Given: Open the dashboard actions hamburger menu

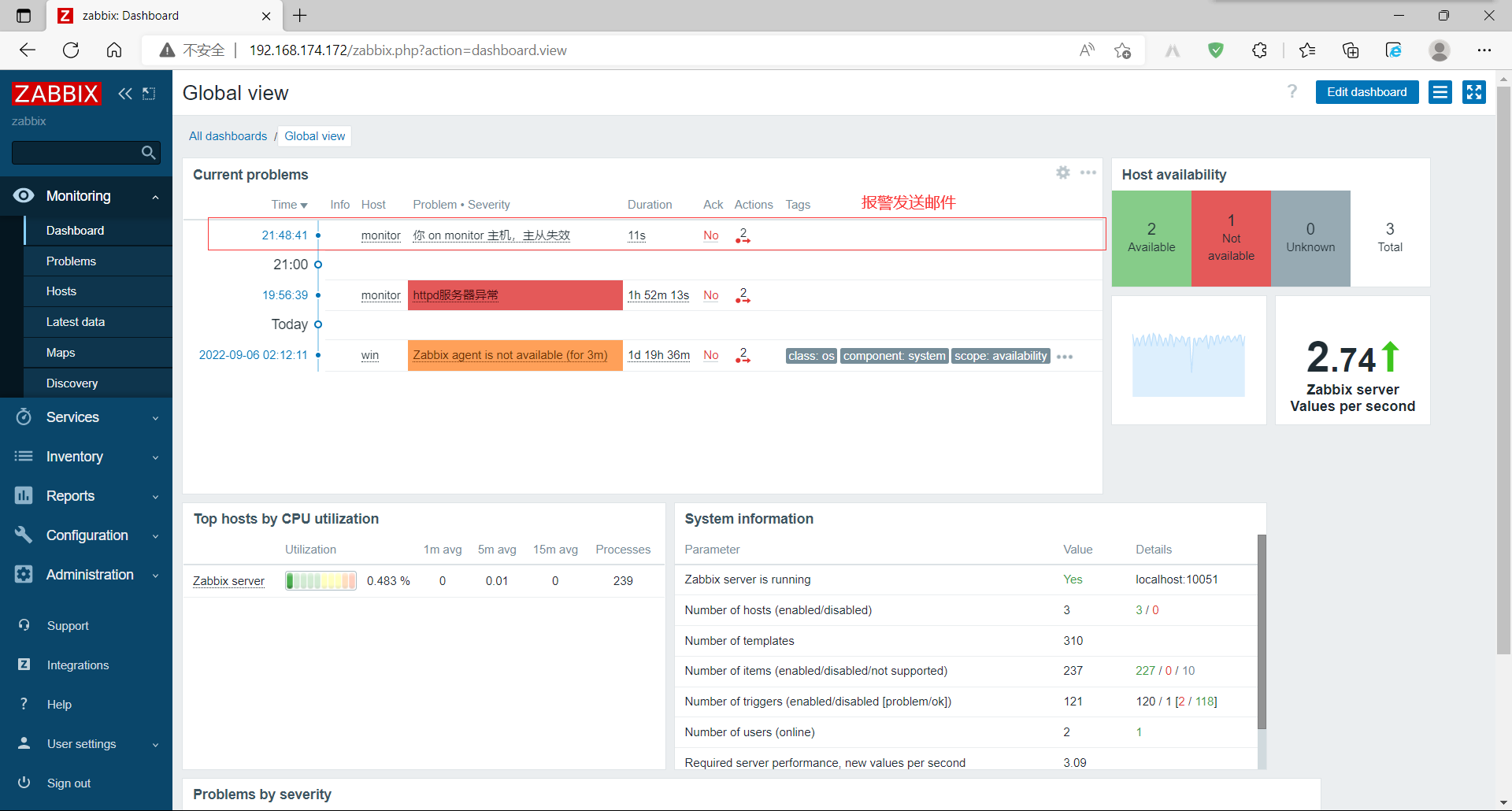Looking at the screenshot, I should pyautogui.click(x=1440, y=92).
